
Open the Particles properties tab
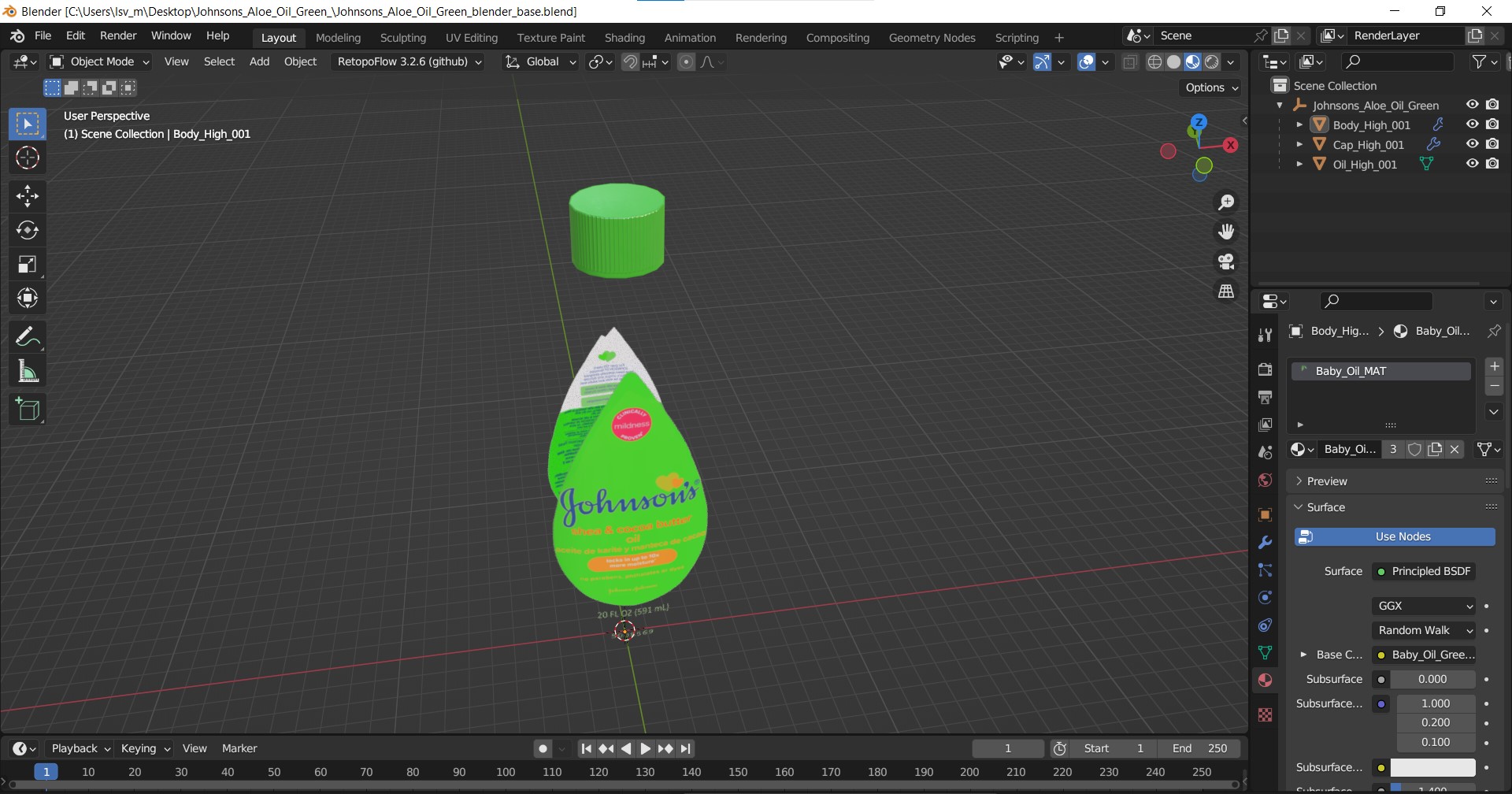pos(1265,570)
